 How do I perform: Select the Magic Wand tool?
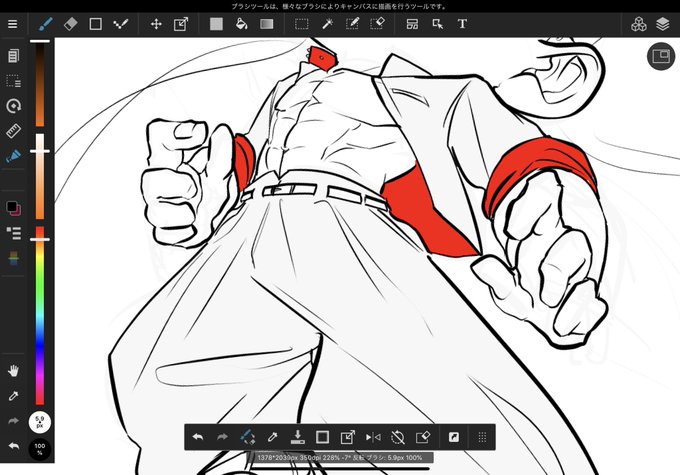327,24
